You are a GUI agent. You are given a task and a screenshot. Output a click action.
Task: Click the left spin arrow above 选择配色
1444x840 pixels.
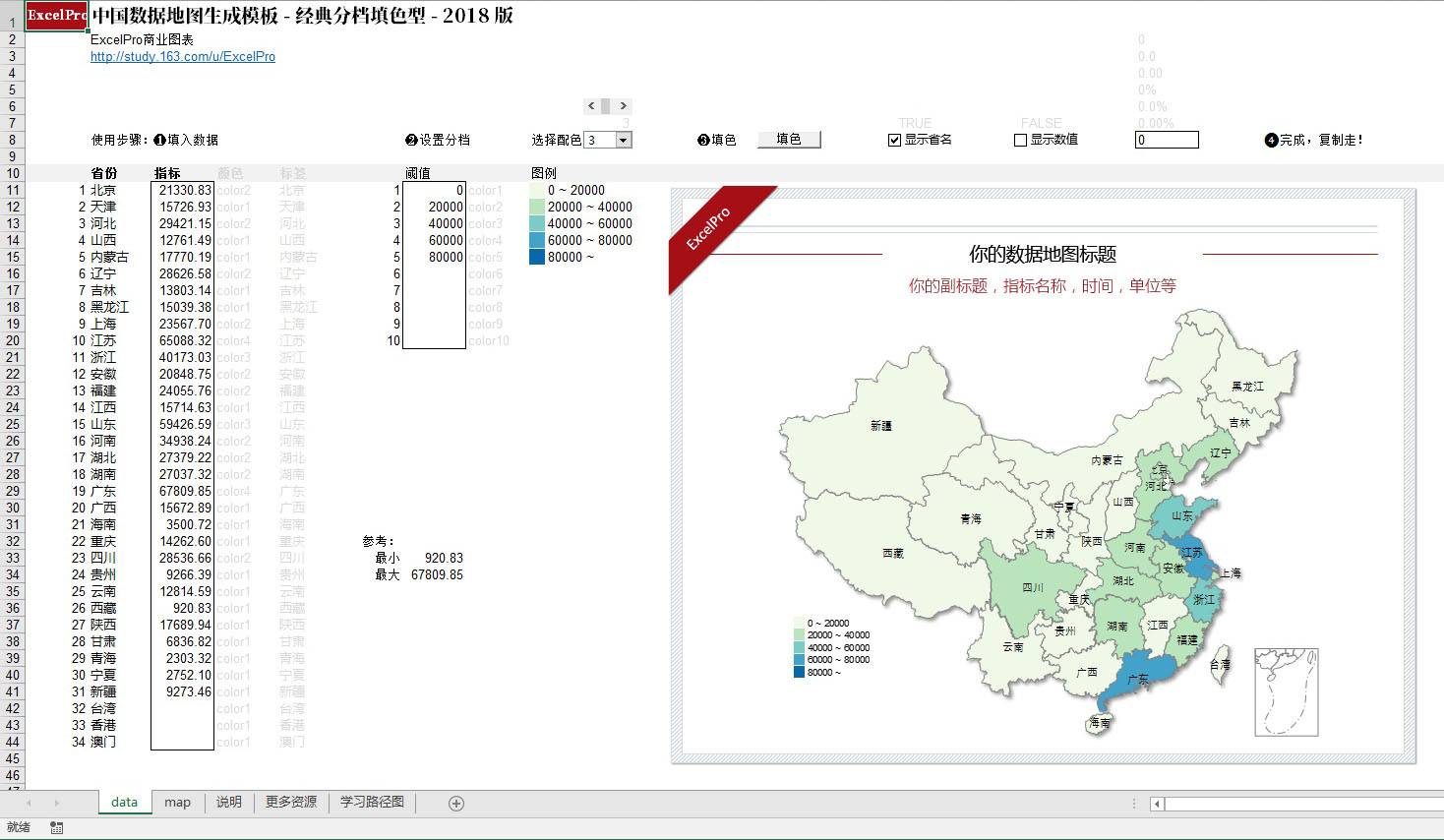590,105
